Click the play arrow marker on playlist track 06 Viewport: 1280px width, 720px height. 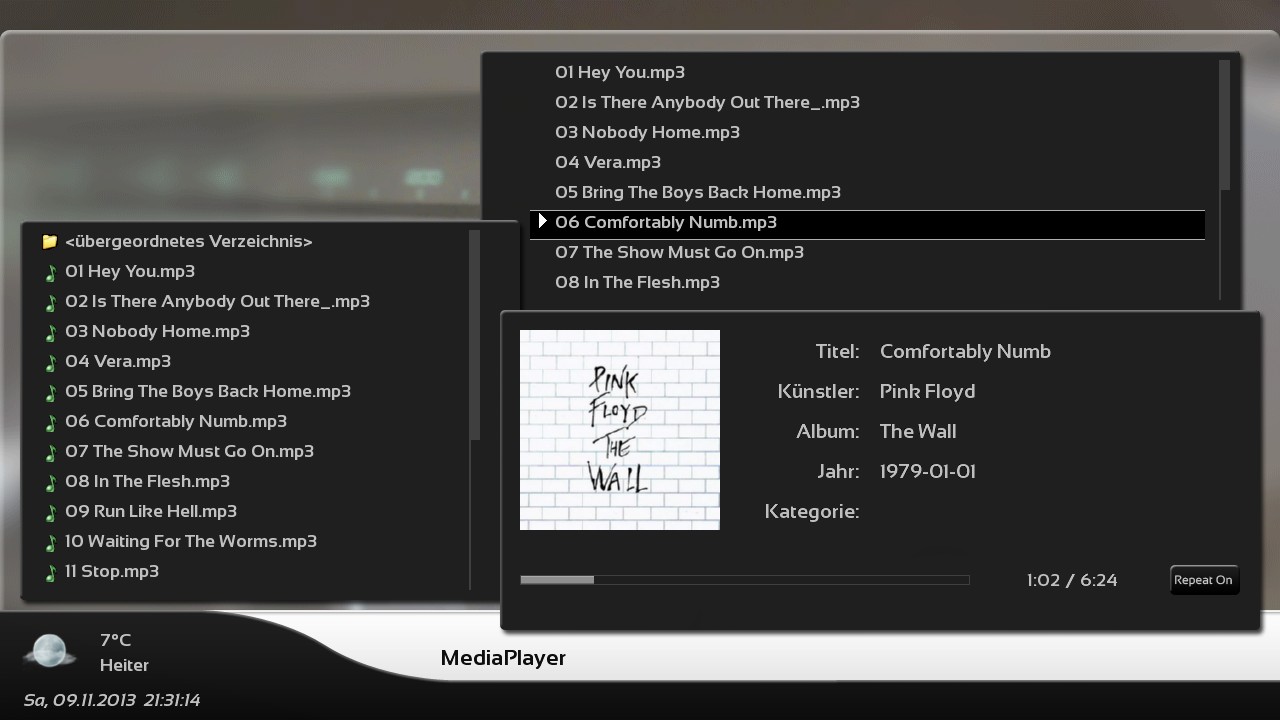pyautogui.click(x=542, y=221)
